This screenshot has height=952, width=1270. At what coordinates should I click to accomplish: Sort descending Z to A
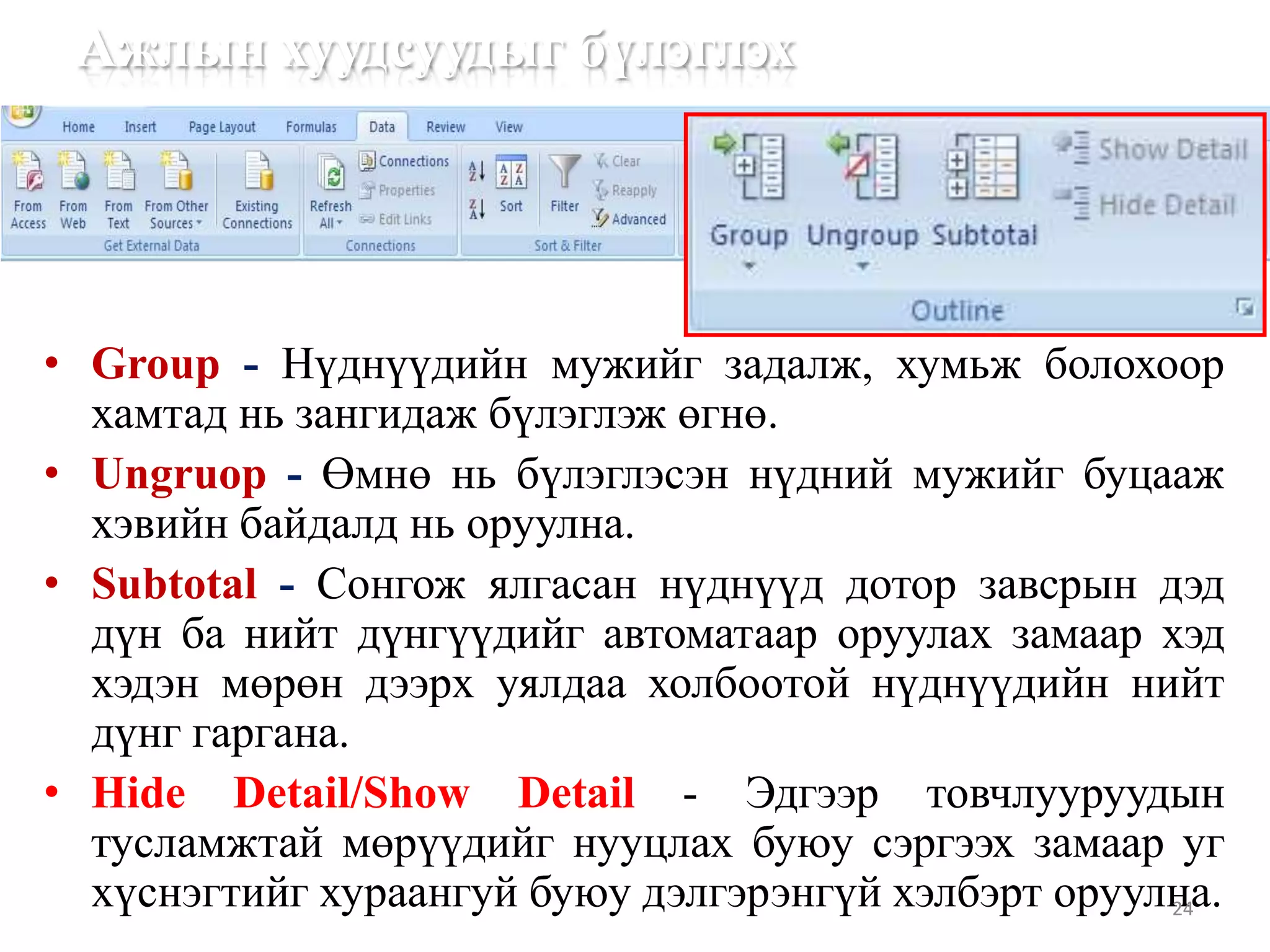pos(476,209)
